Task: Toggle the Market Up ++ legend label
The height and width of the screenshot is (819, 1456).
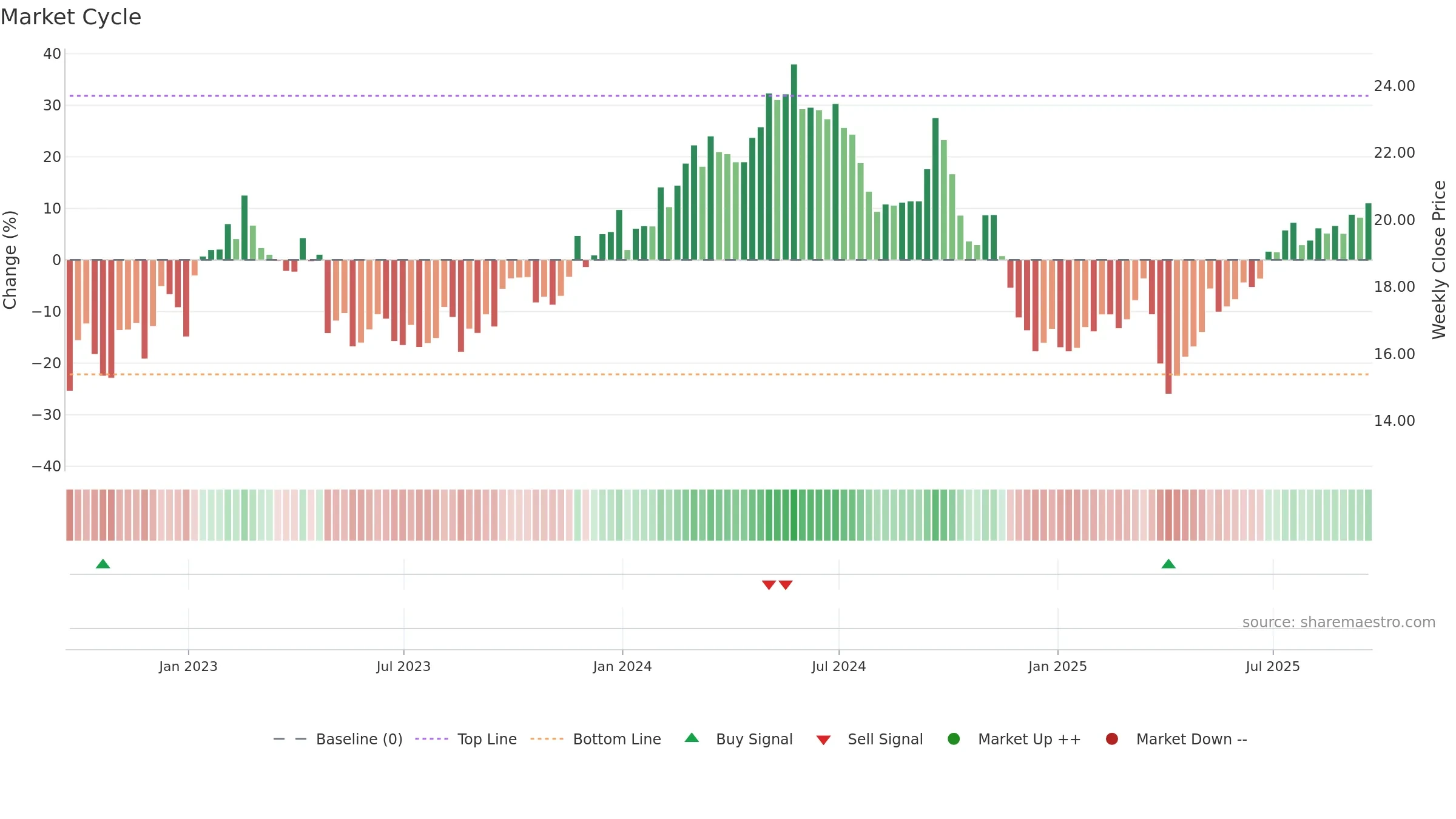Action: 1030,739
